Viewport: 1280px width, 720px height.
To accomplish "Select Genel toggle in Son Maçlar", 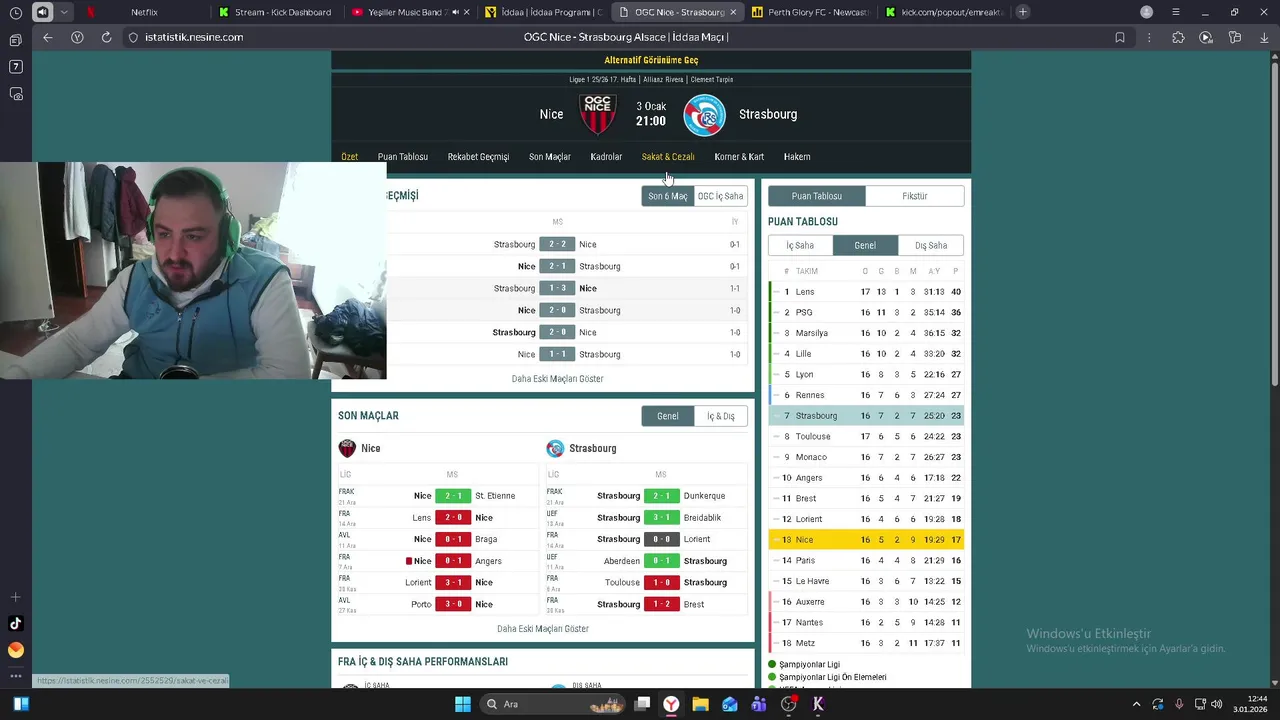I will coord(668,416).
